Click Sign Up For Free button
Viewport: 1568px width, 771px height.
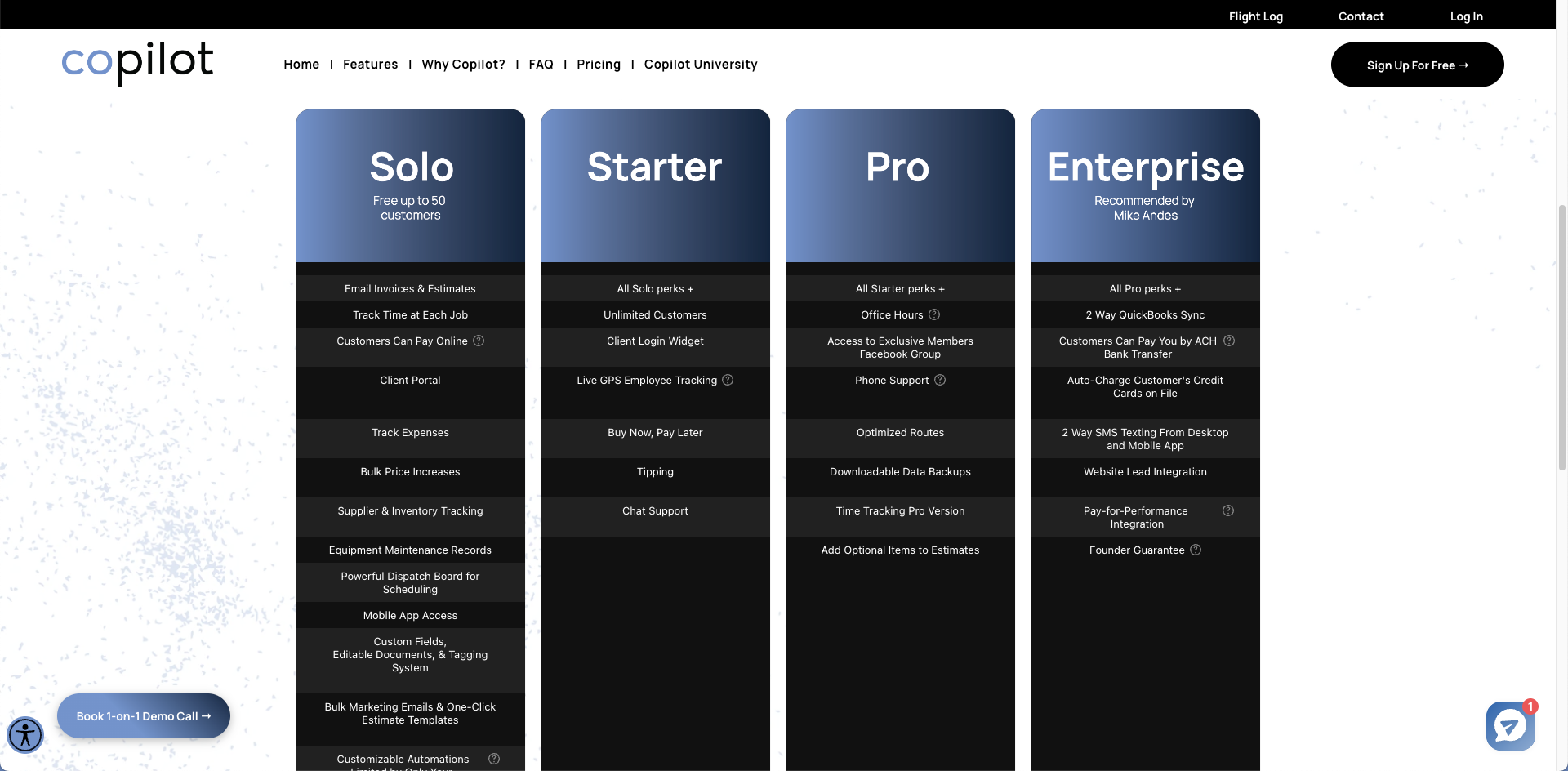[1418, 65]
